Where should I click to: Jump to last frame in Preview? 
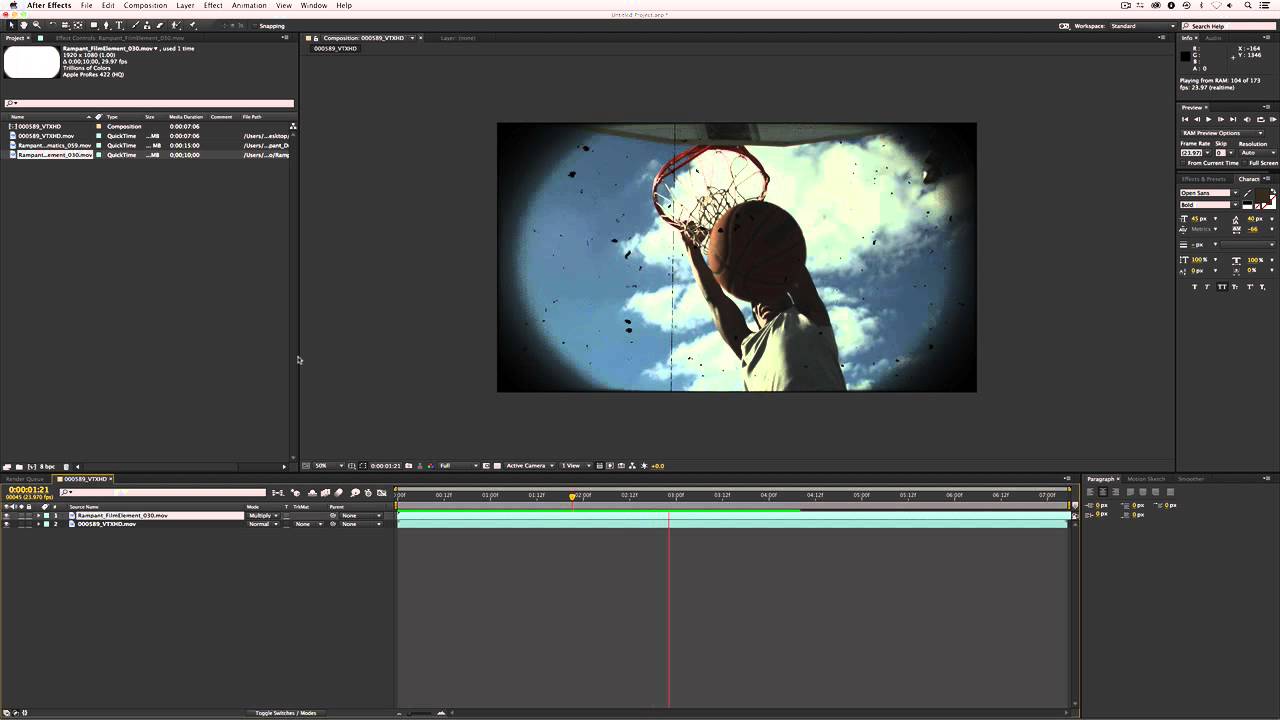click(1233, 119)
